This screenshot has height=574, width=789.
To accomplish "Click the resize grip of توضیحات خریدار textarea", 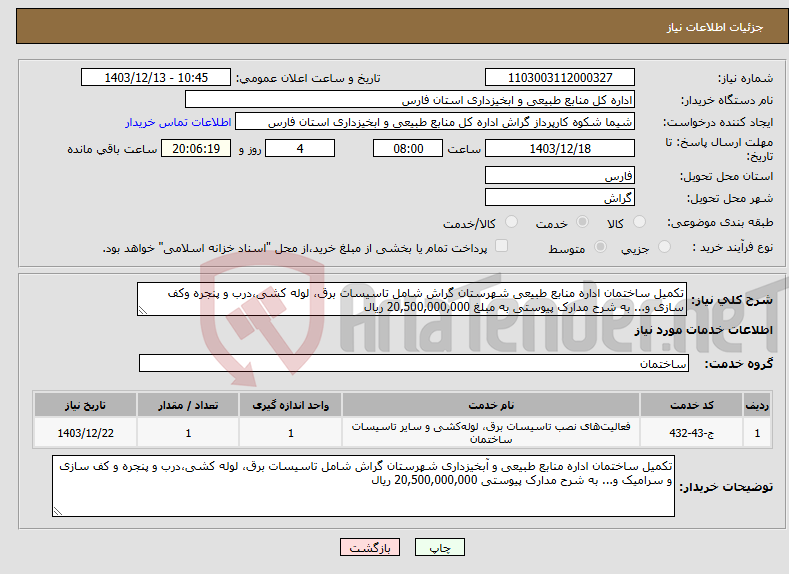I will (x=58, y=511).
